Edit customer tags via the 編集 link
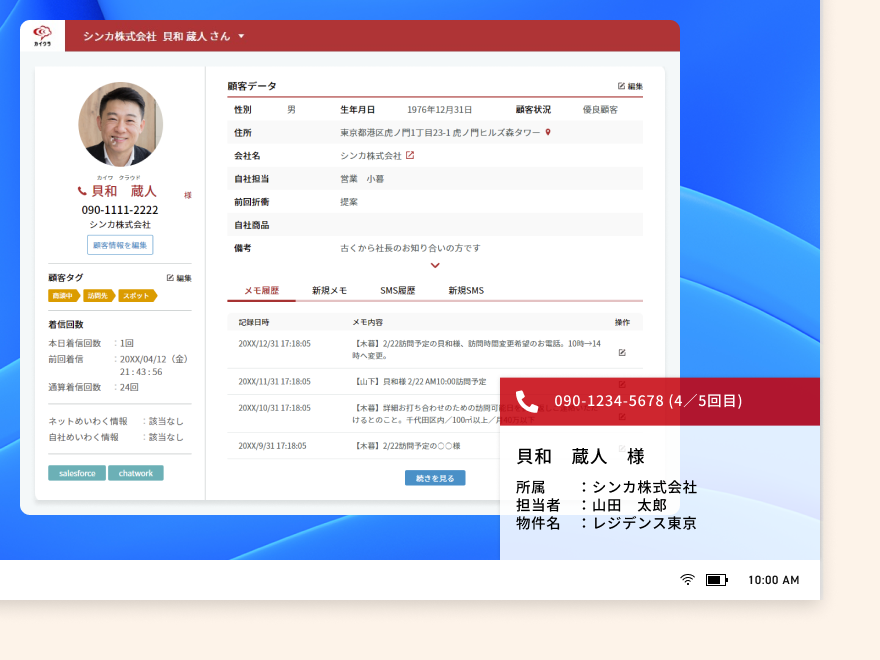Screen dimensions: 880x660 tap(179, 278)
